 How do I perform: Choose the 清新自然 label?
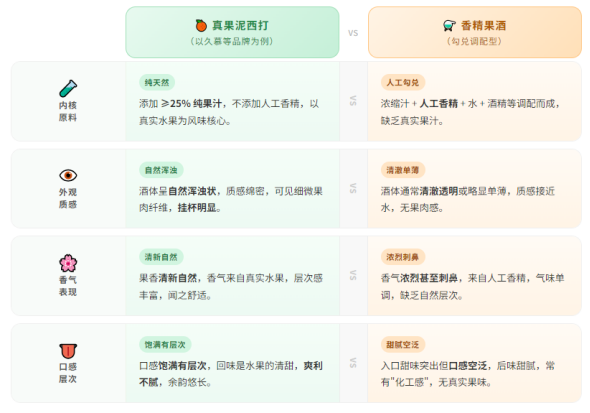[161, 257]
